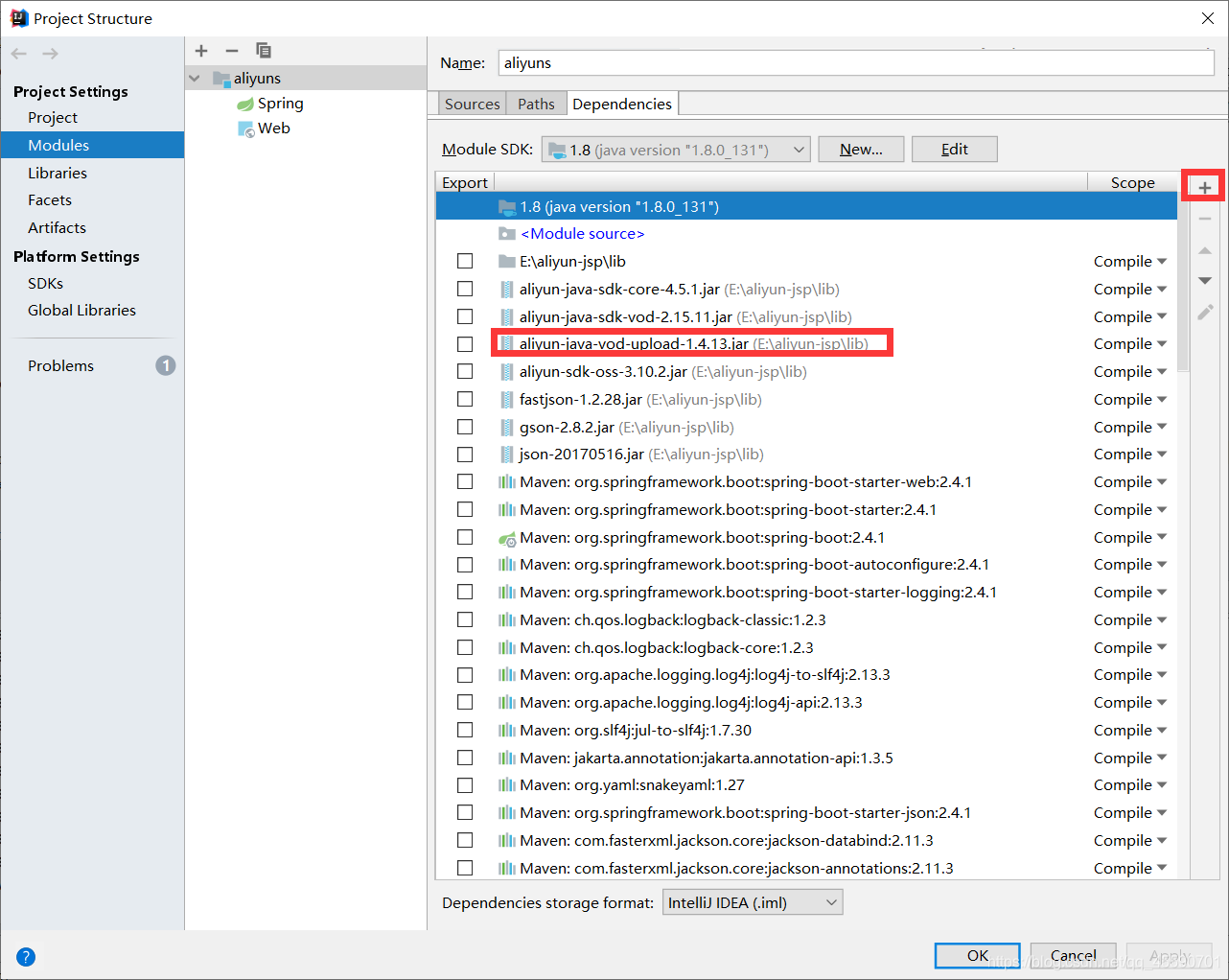Change scope of logback-core:1.2.3
This screenshot has width=1229, height=980.
[1130, 648]
